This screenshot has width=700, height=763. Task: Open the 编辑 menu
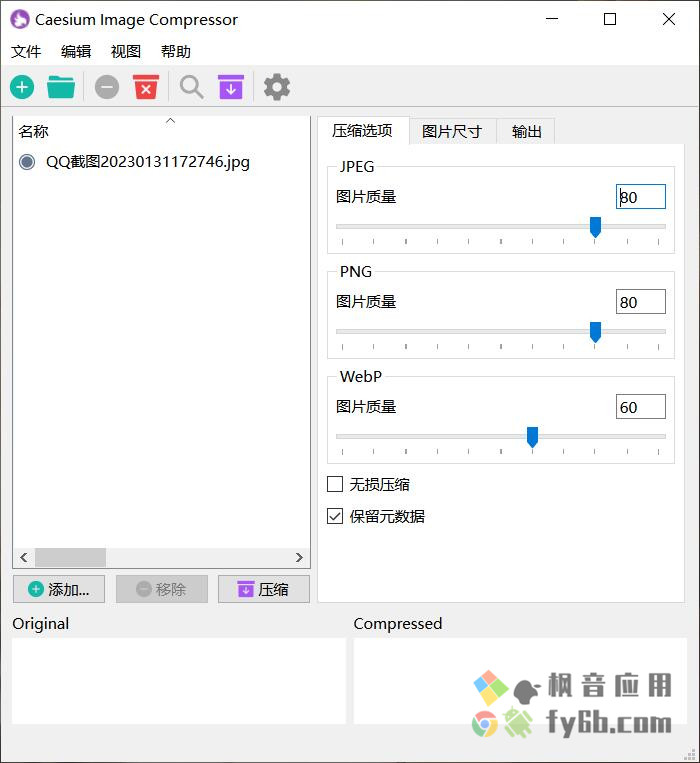[x=76, y=51]
